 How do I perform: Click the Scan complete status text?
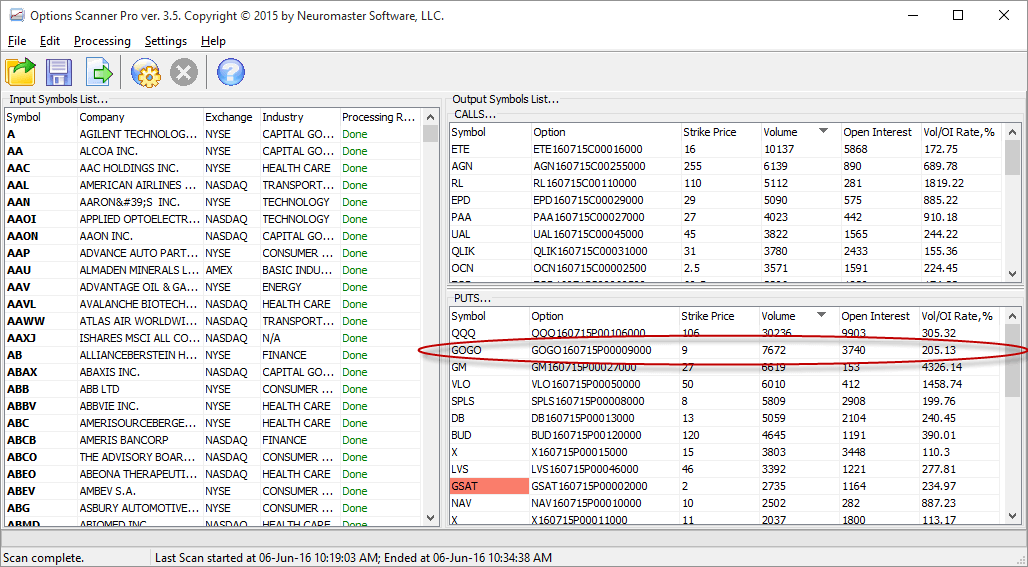(x=43, y=558)
